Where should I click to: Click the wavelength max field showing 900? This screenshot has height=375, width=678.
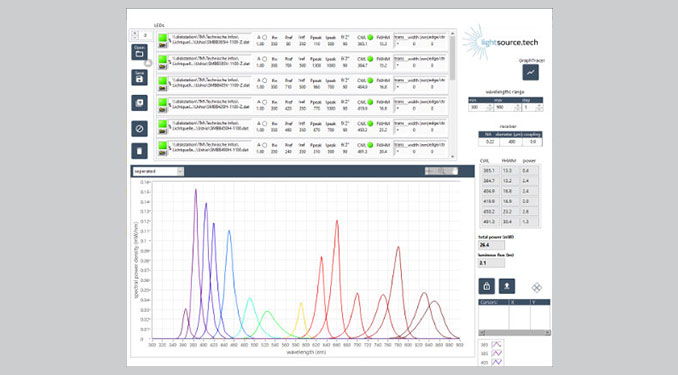point(503,107)
